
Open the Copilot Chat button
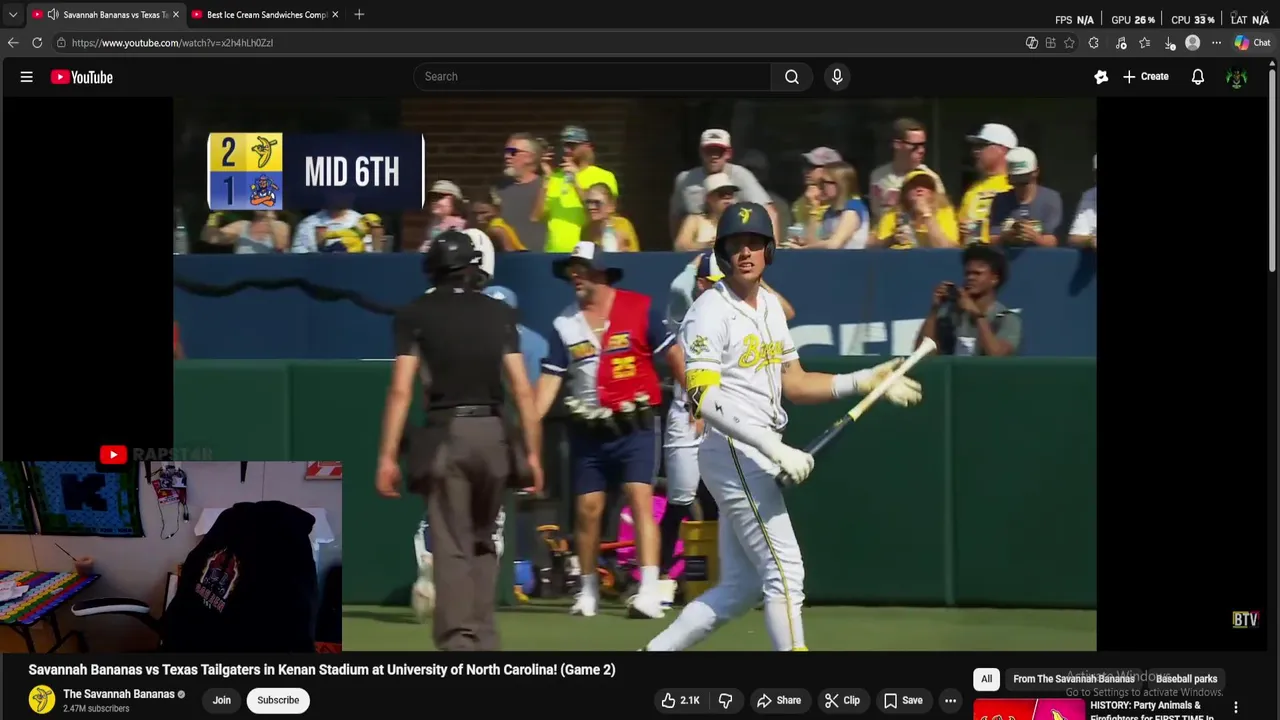(1252, 43)
